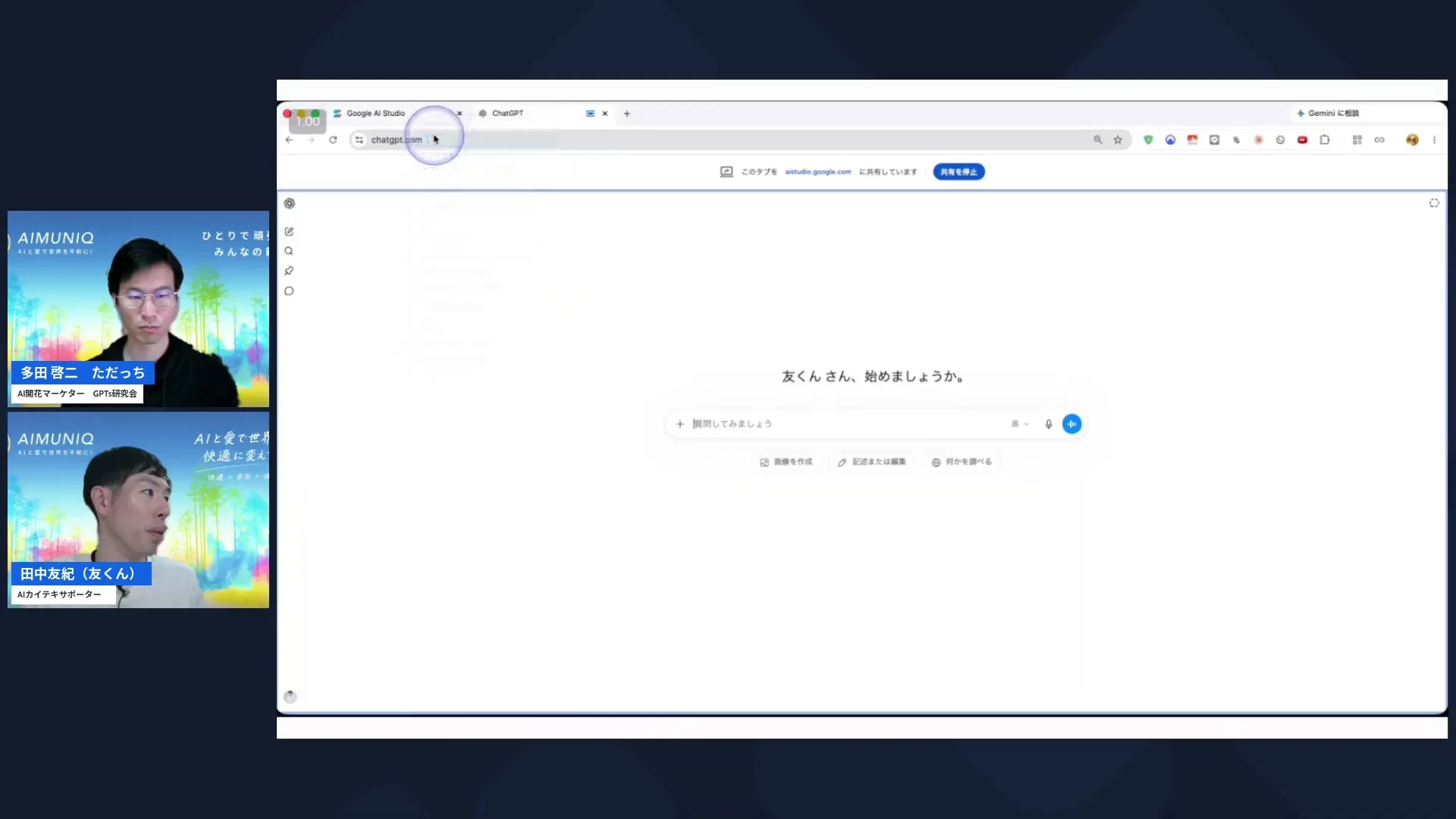
Task: Click the circle icon in ChatGPT sidebar
Action: (289, 291)
